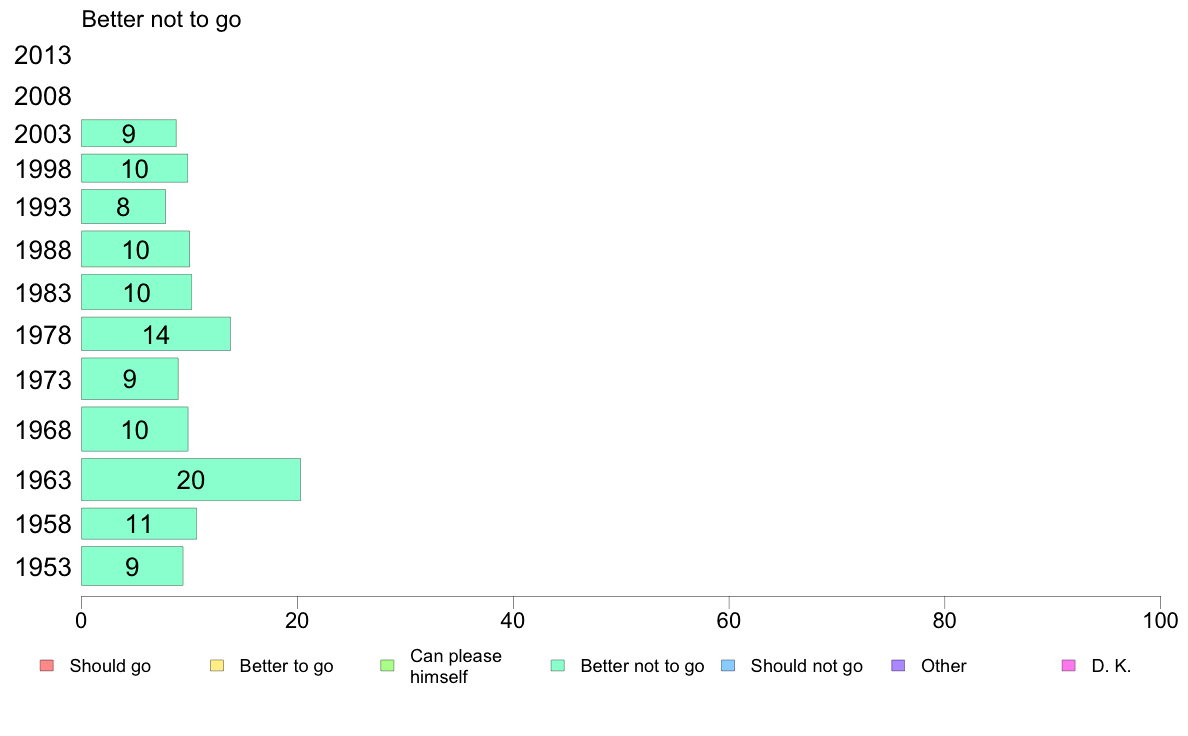This screenshot has height=736, width=1188.
Task: Select the 1963 bar showing 20
Action: point(191,480)
